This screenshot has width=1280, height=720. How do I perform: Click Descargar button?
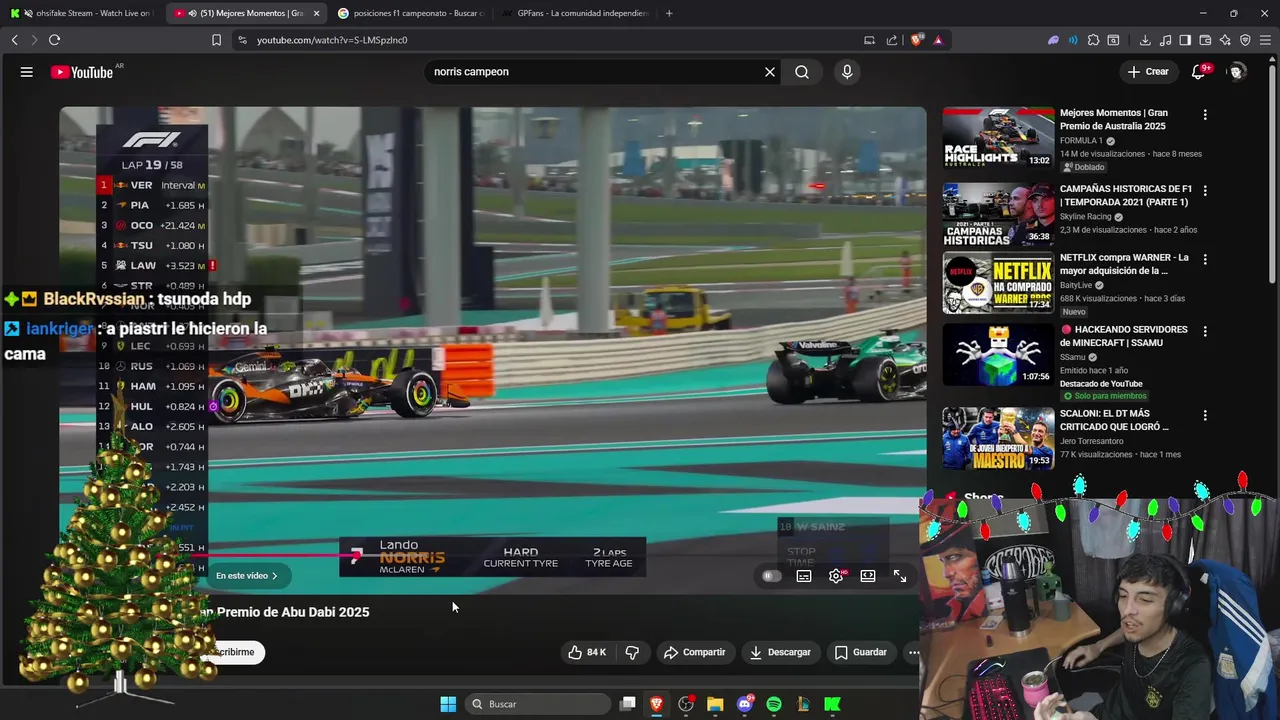pos(780,652)
